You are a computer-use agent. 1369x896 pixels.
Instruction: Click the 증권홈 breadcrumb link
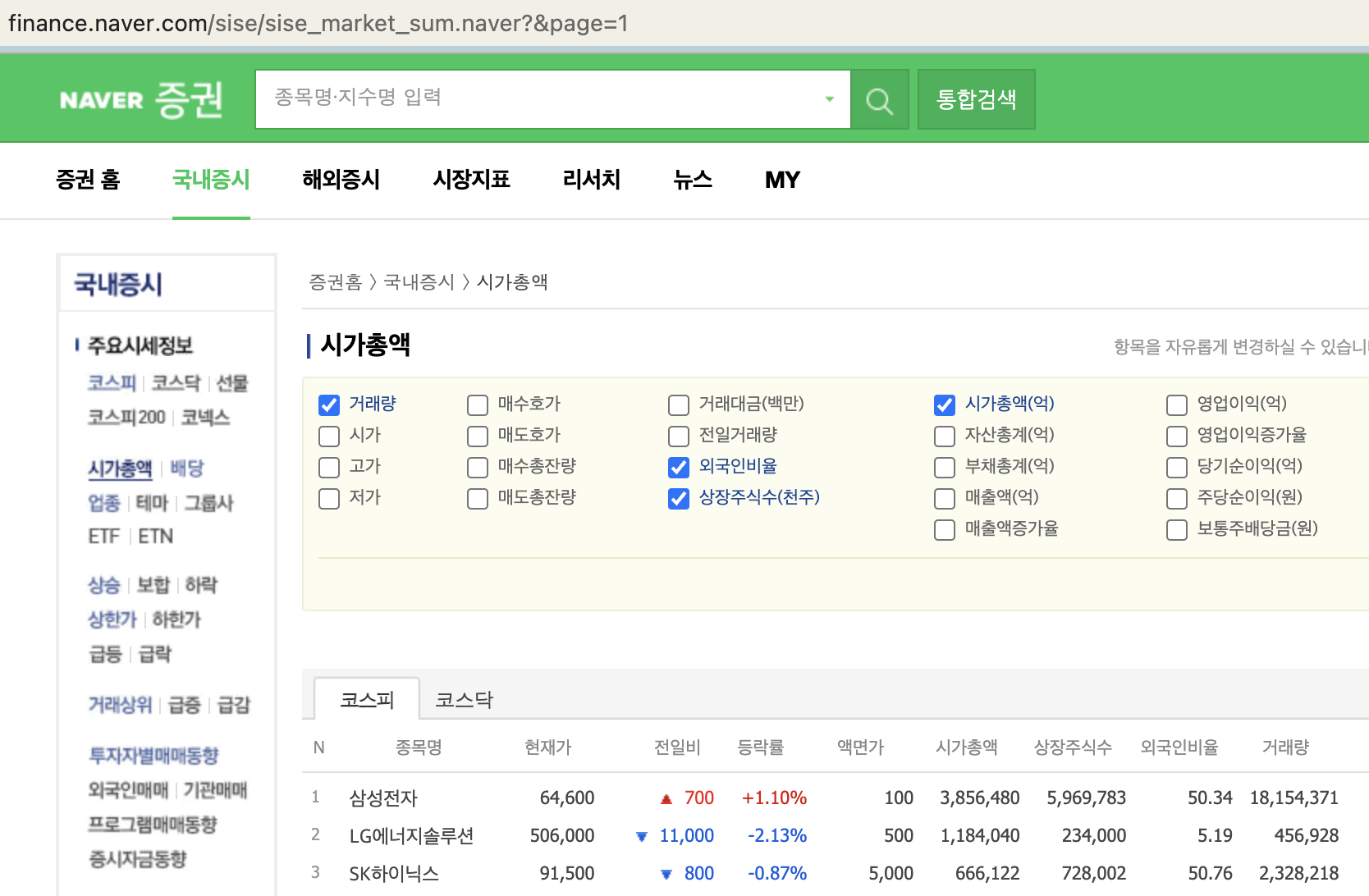(x=335, y=282)
